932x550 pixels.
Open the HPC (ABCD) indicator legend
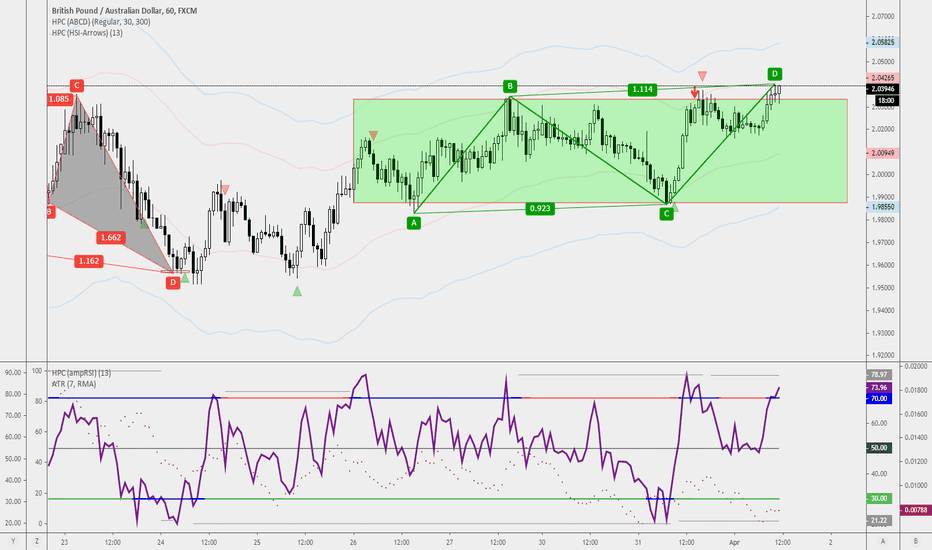coord(101,22)
